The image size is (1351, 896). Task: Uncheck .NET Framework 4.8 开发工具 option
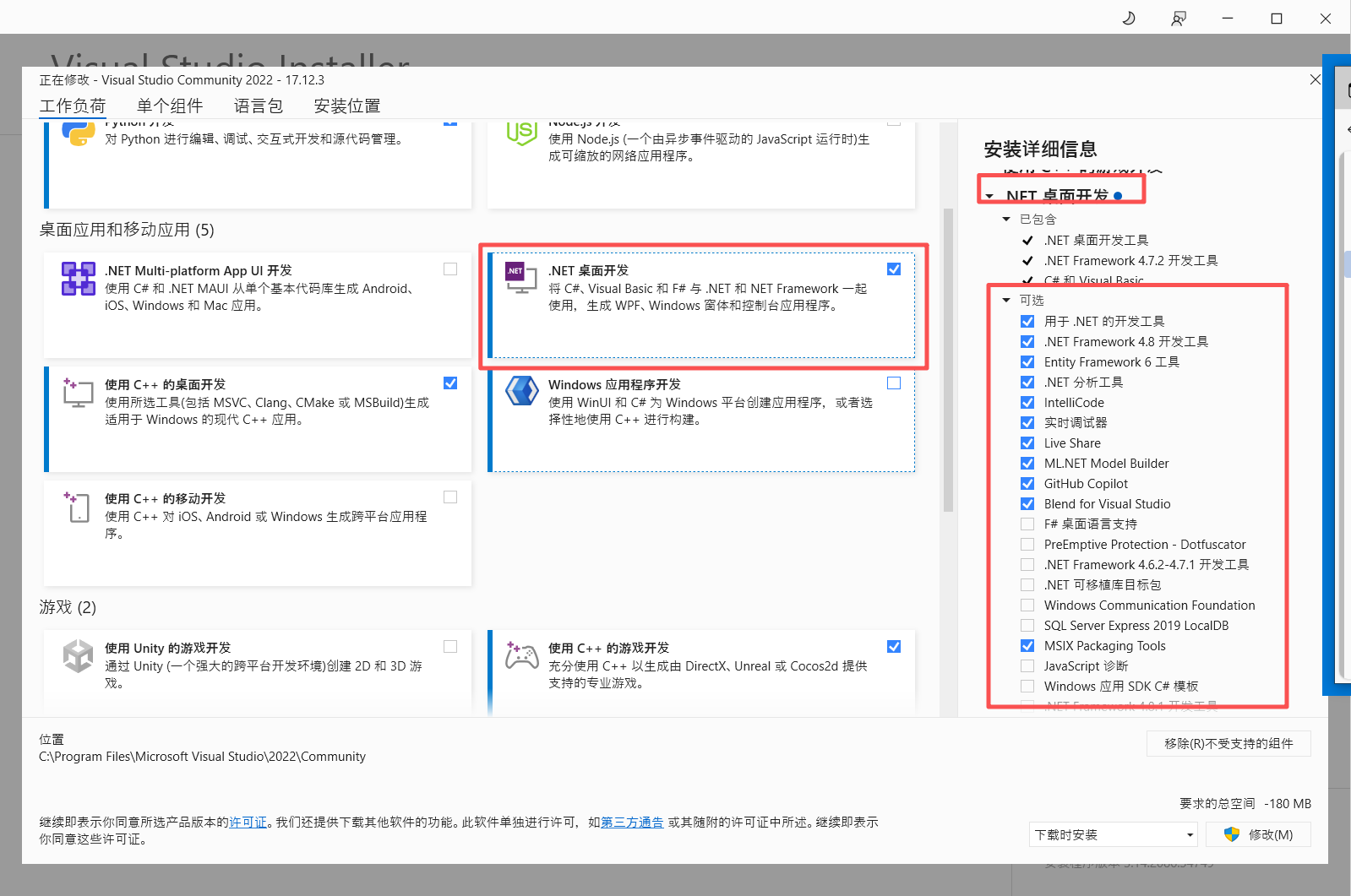pyautogui.click(x=1027, y=342)
